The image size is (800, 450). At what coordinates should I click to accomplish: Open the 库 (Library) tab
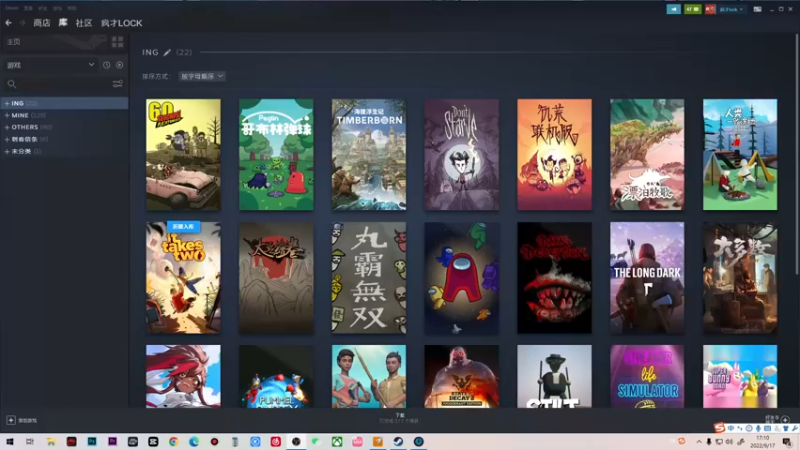pos(63,22)
